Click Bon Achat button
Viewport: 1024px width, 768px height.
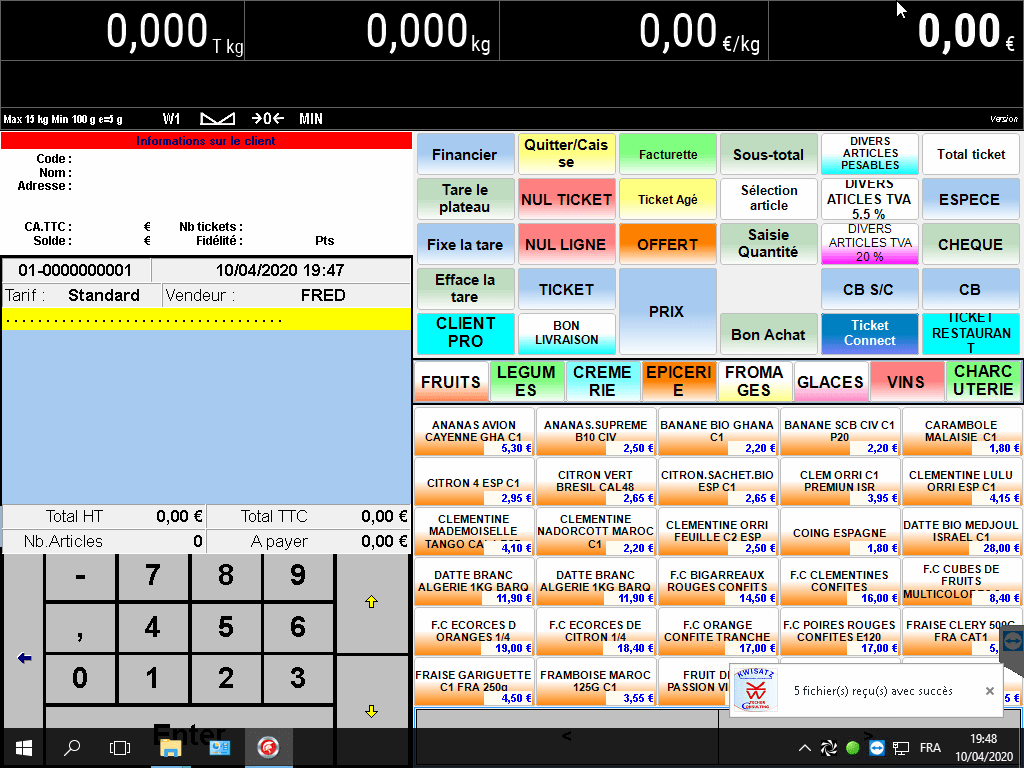(769, 334)
